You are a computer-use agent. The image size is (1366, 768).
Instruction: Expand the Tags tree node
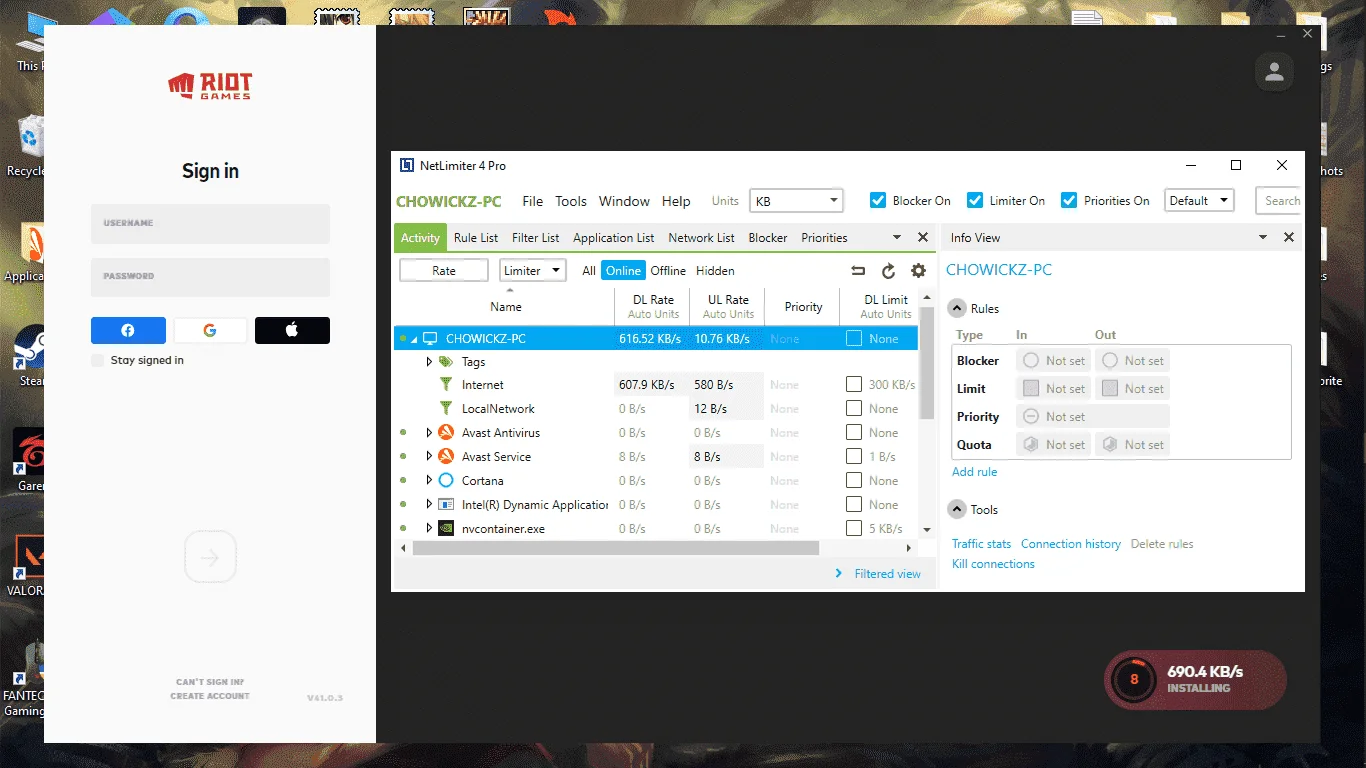click(429, 362)
